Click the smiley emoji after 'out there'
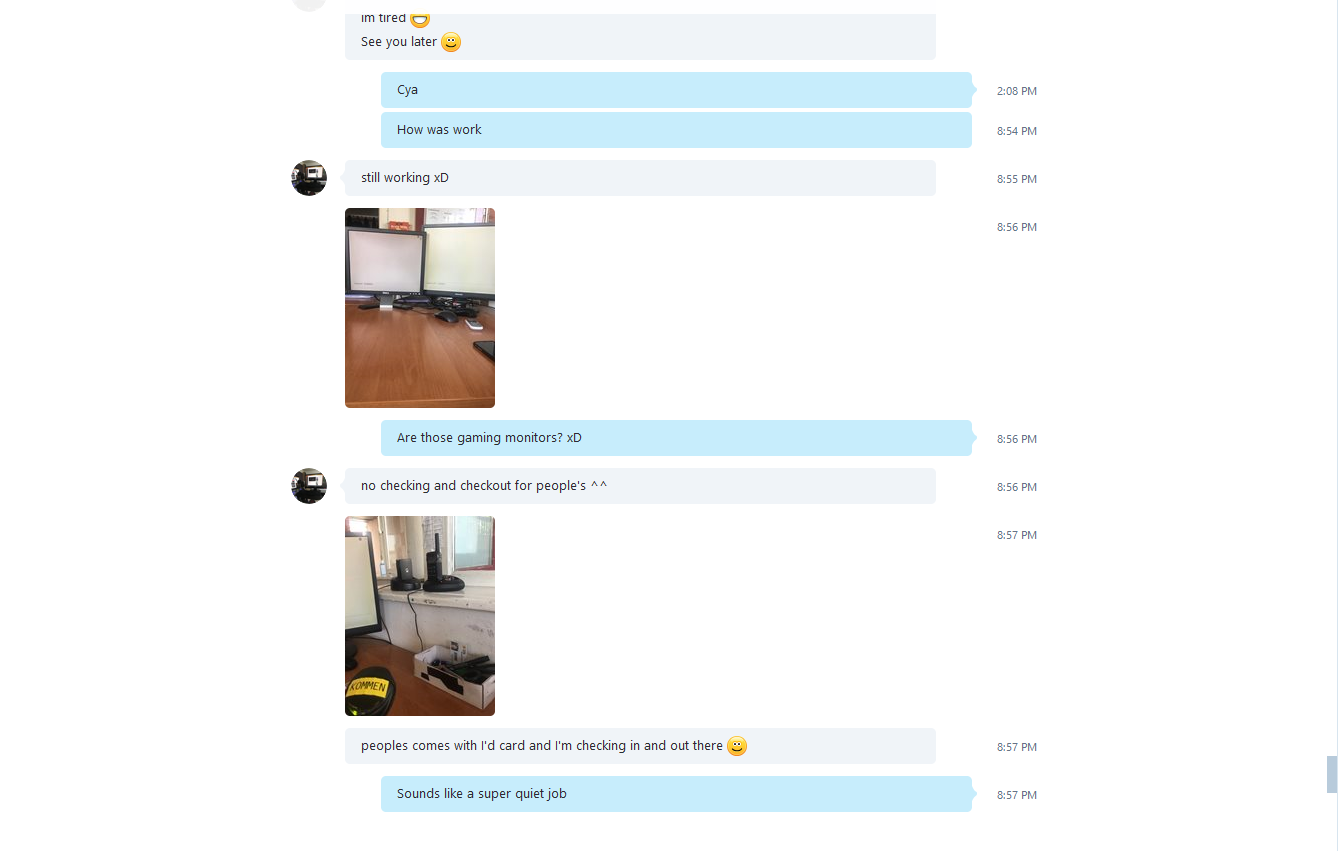Viewport: 1343px width, 851px height. [x=737, y=746]
